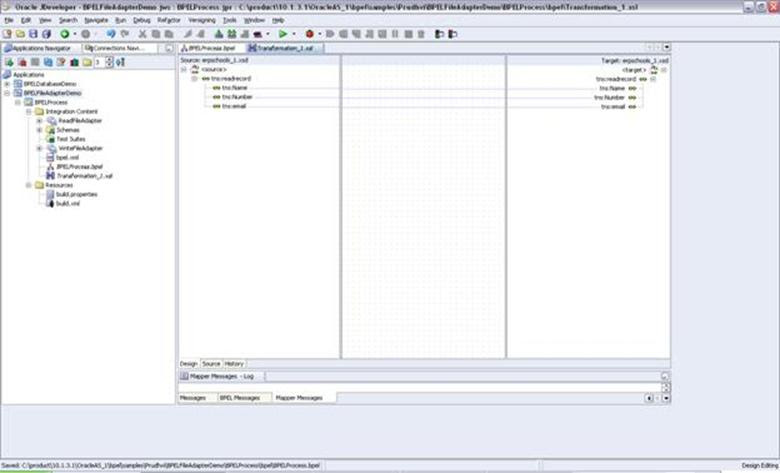
Task: Open the Refactor menu
Action: [169, 20]
